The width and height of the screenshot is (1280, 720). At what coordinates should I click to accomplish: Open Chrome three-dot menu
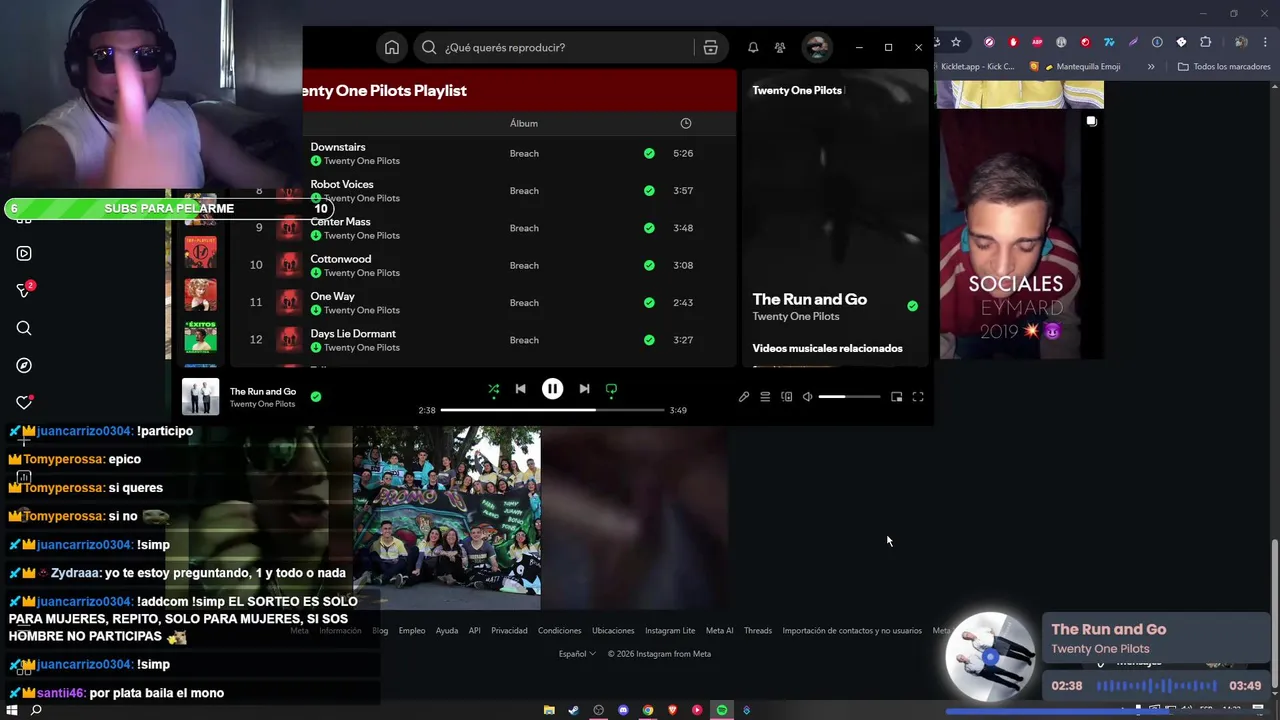[1265, 42]
